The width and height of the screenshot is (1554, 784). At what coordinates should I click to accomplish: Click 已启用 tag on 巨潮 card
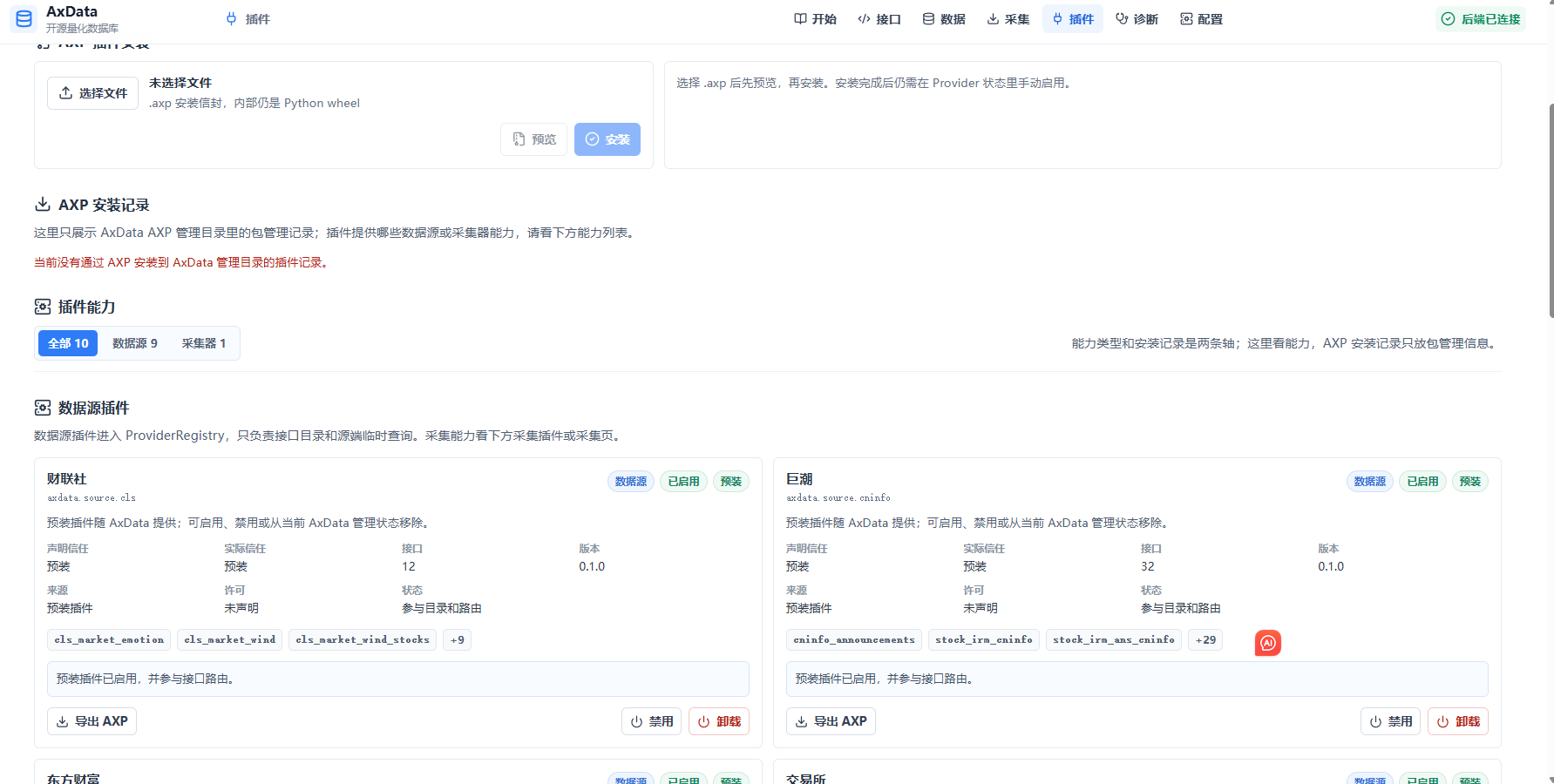pos(1422,482)
